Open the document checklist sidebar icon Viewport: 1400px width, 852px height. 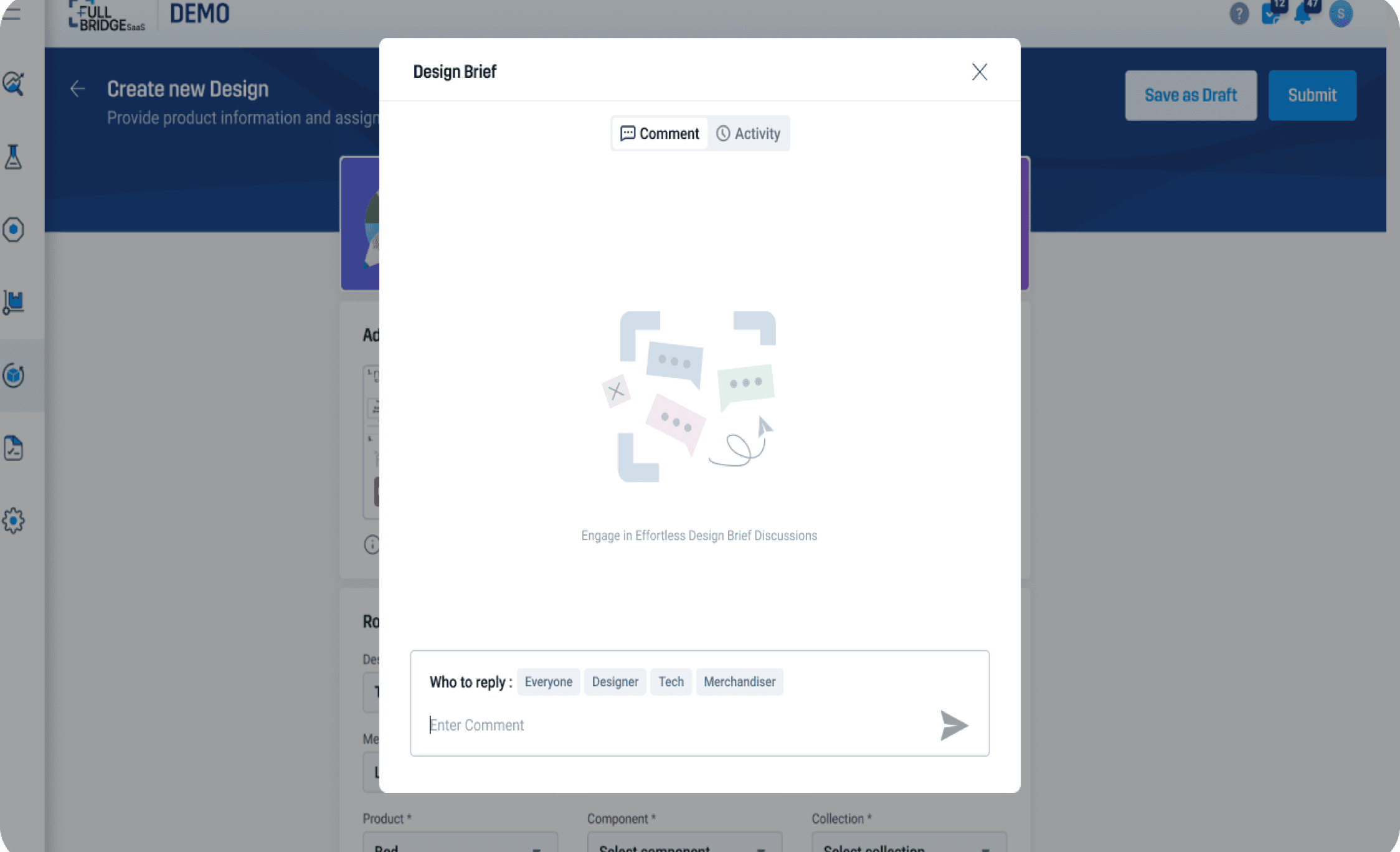13,448
